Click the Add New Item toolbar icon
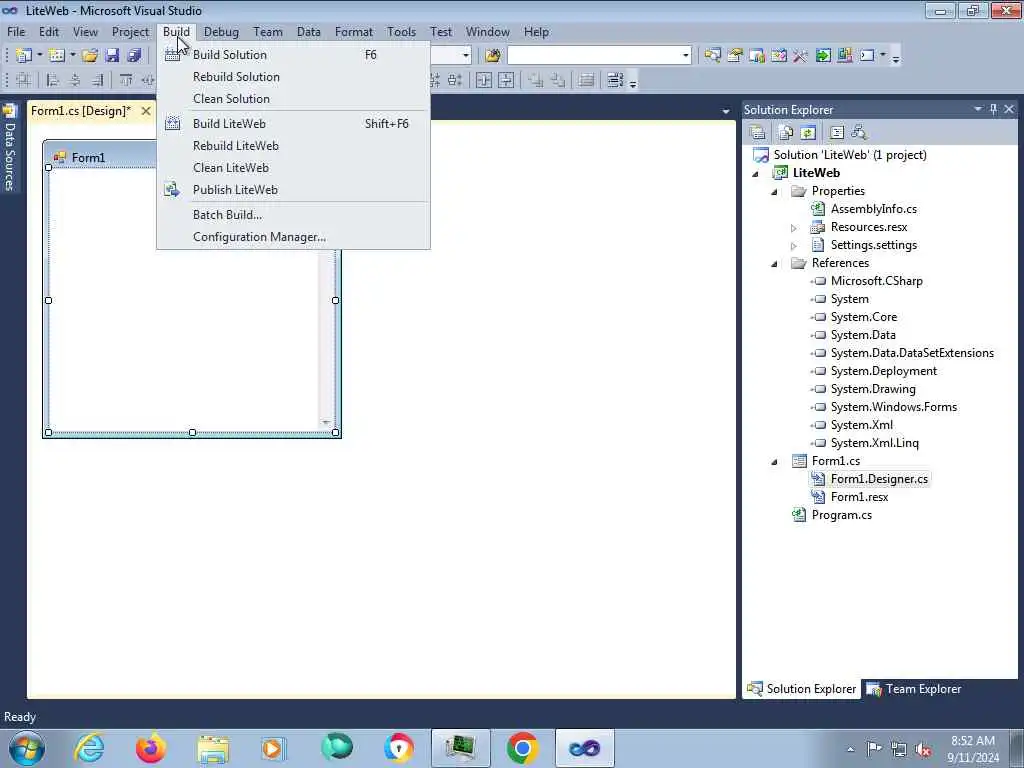The image size is (1024, 768). click(57, 56)
